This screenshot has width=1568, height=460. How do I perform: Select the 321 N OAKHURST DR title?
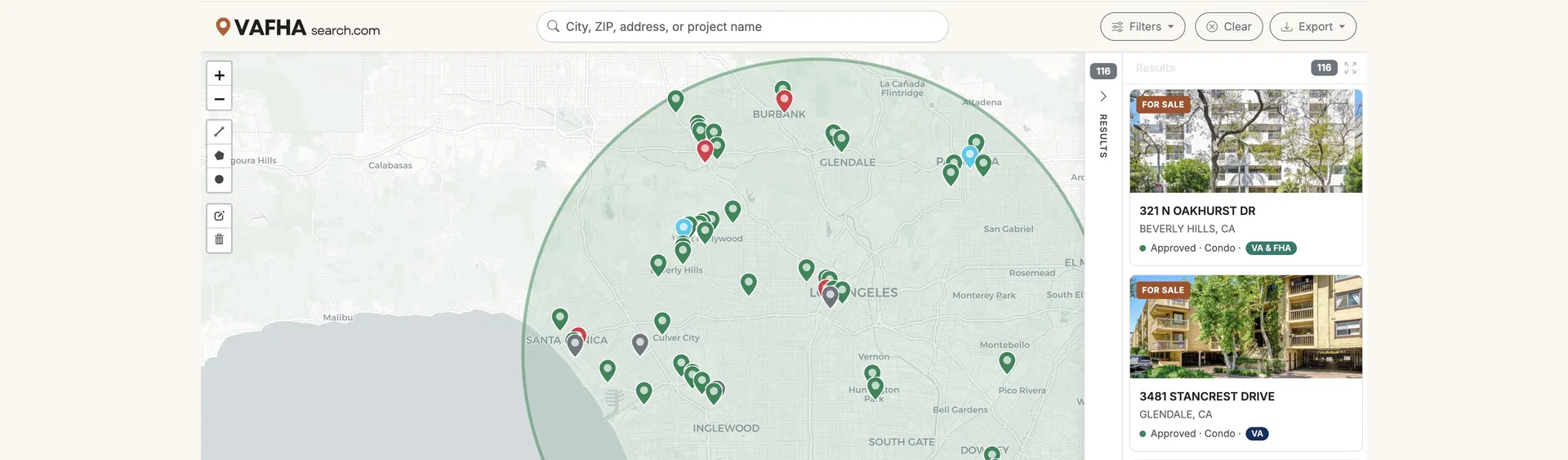(1197, 211)
